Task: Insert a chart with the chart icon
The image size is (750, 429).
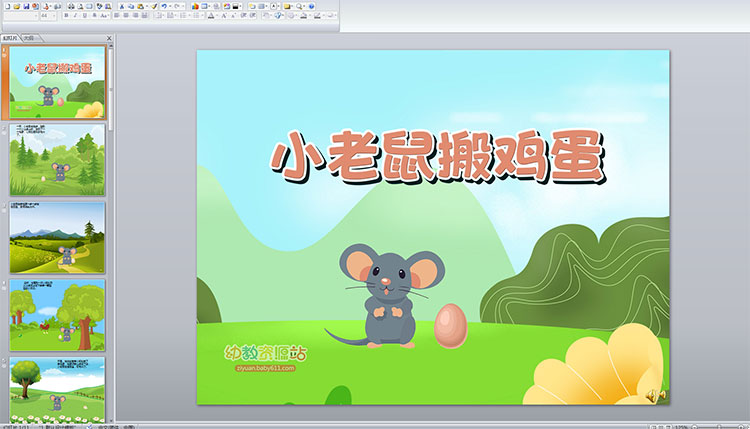Action: pos(195,6)
